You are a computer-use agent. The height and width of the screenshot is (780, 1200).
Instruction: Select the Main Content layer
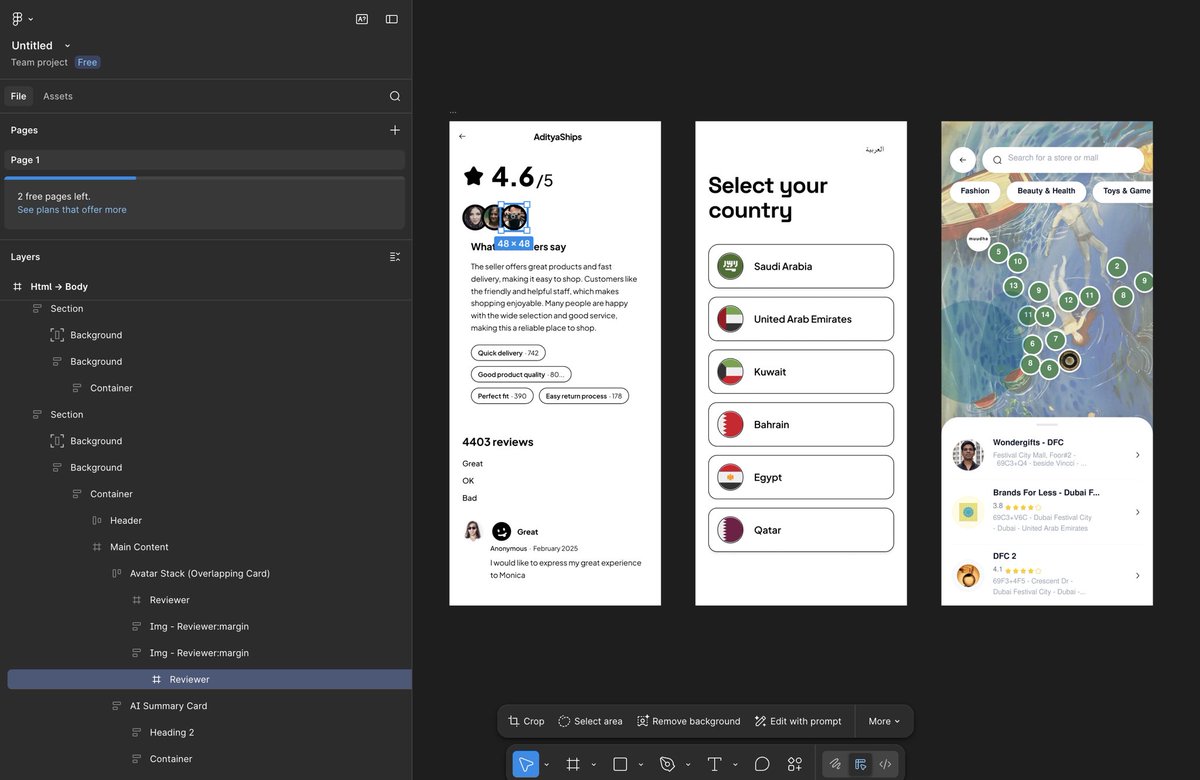tap(139, 547)
